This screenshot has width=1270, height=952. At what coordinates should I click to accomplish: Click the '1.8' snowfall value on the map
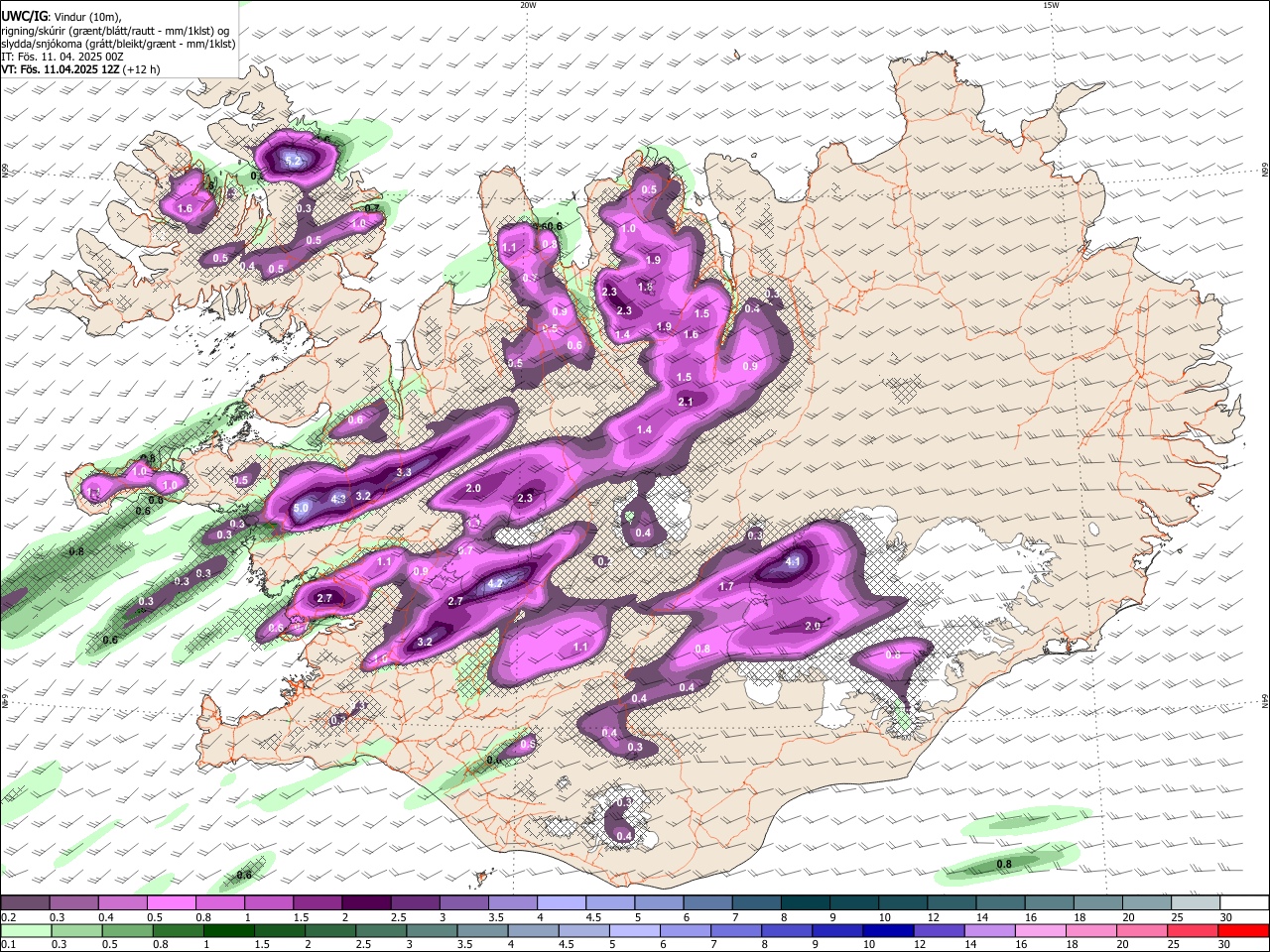645,287
